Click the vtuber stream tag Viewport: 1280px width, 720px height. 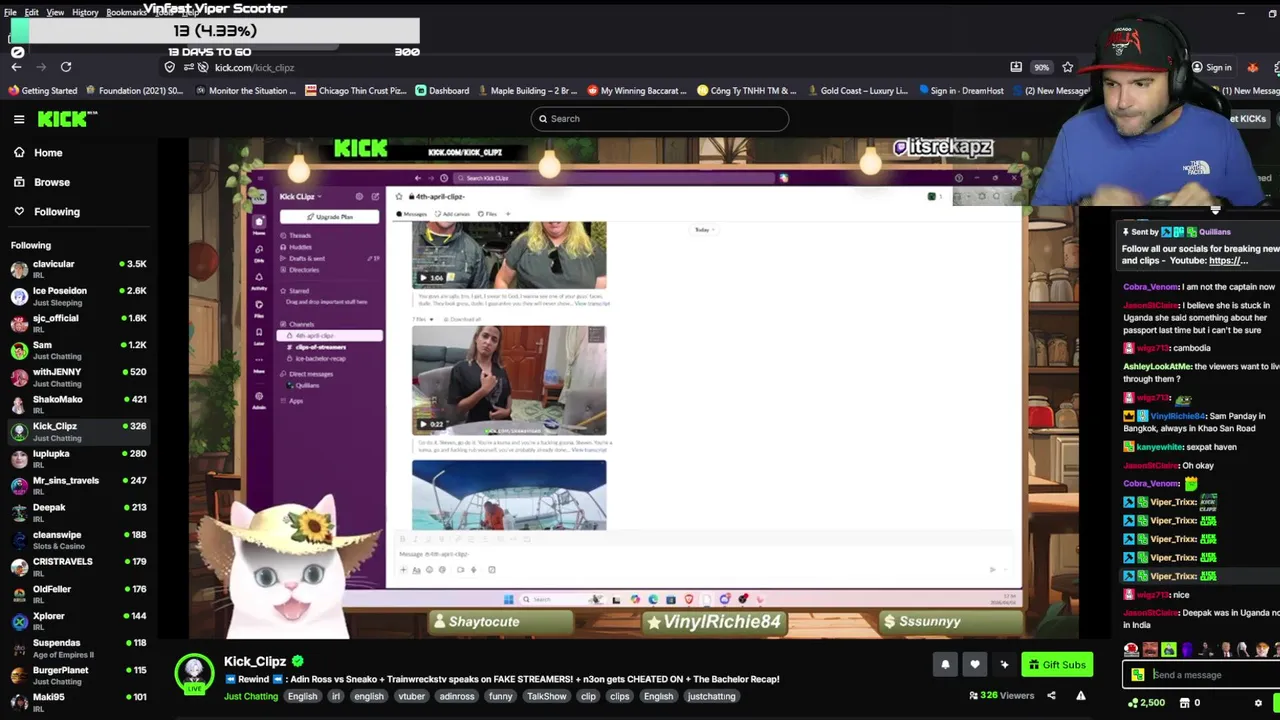pyautogui.click(x=412, y=696)
